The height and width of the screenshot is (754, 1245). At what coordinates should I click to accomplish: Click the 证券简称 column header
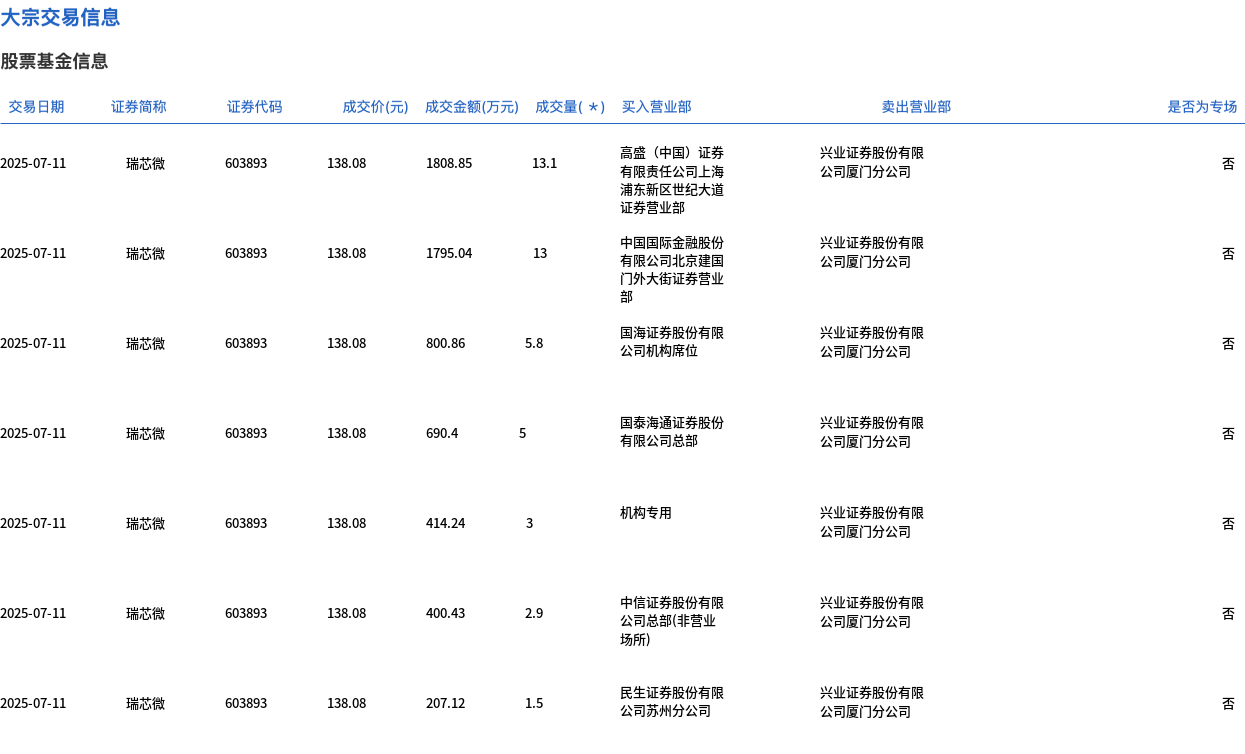coord(138,107)
